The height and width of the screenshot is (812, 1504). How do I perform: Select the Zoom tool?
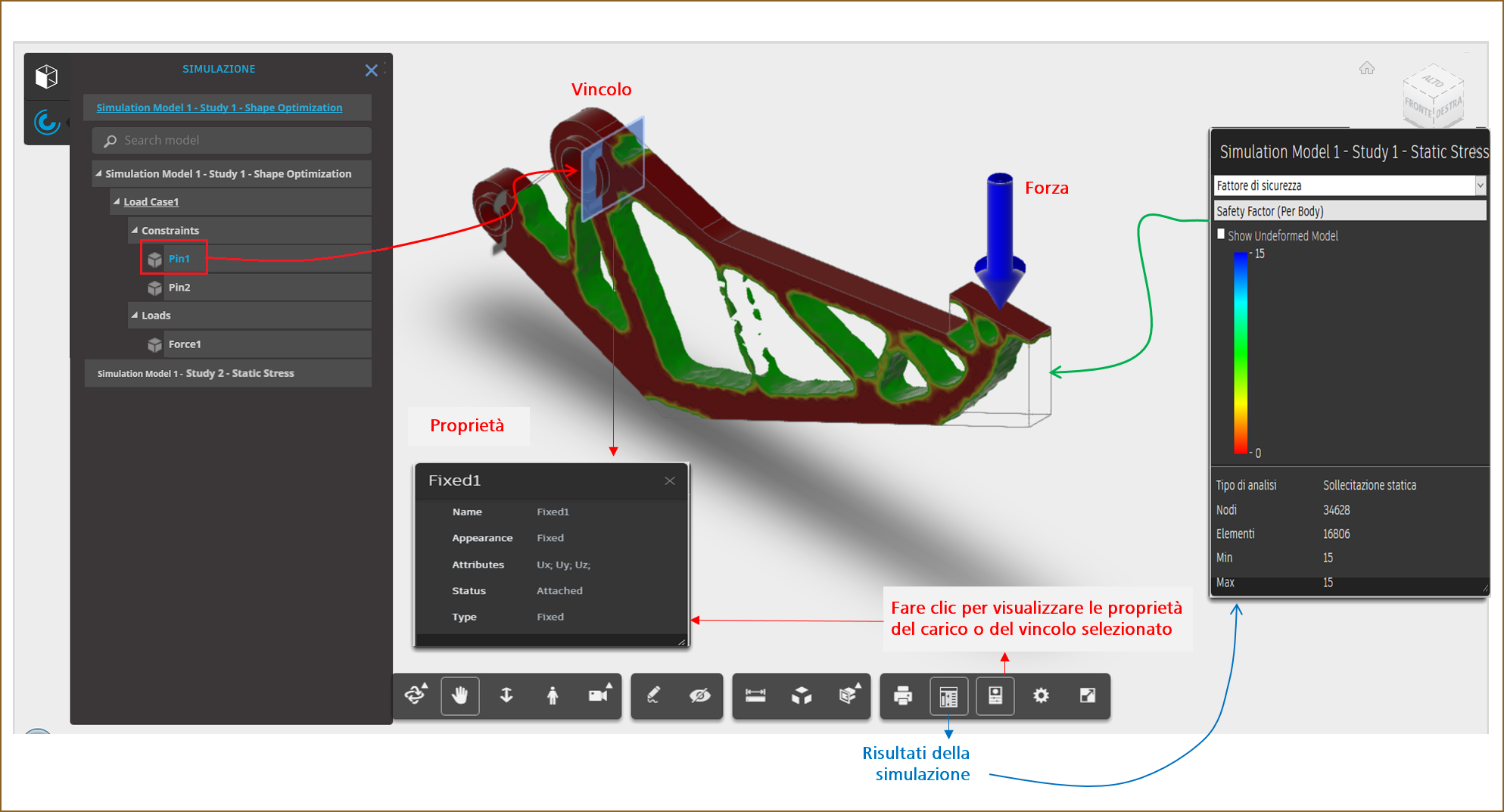coord(506,695)
